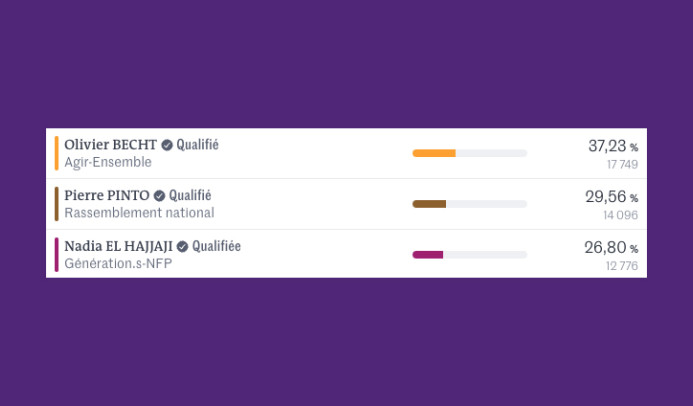Select the magenta color strip for Génération.s-NFP
The image size is (693, 406).
pos(57,254)
